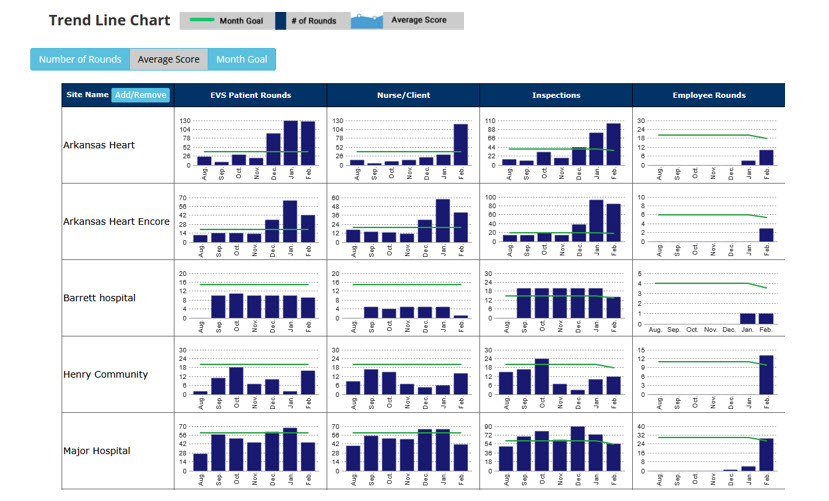The width and height of the screenshot is (829, 501).
Task: Click the navy # of Rounds legend swatch
Action: point(281,20)
